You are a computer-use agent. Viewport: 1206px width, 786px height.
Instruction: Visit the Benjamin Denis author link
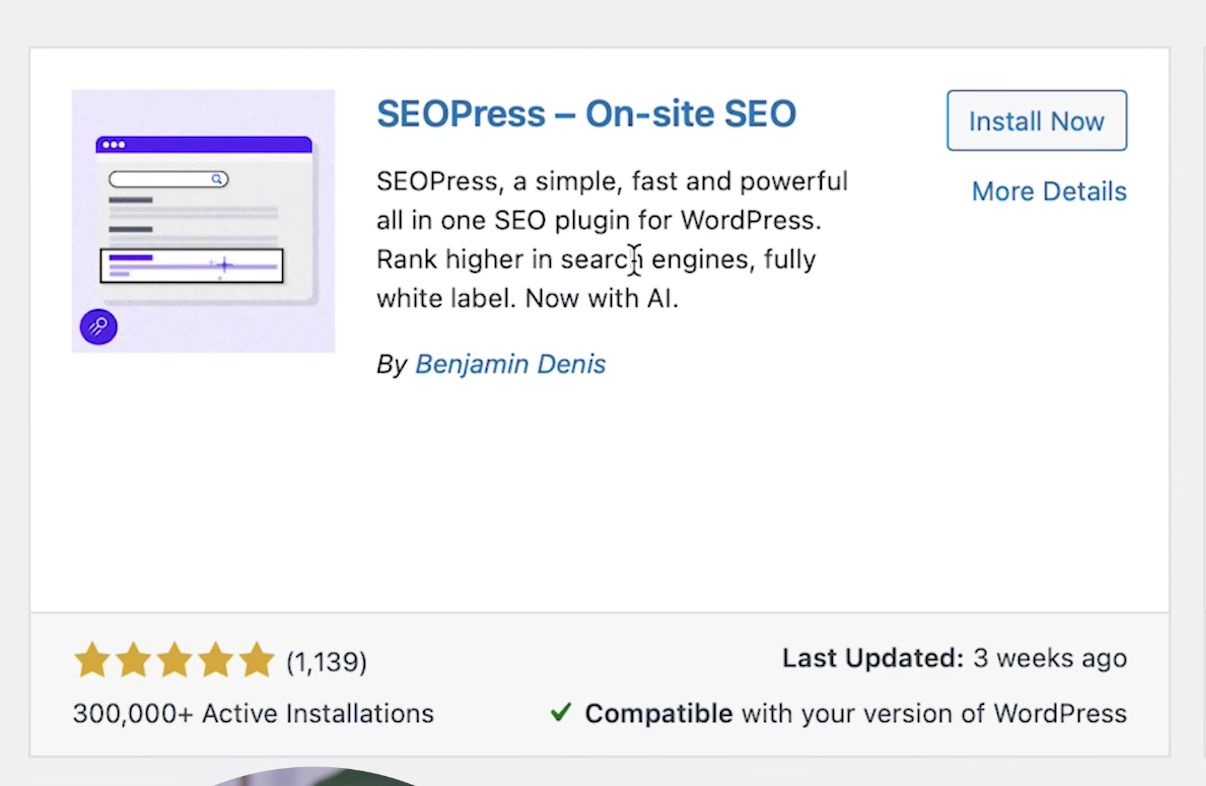(x=510, y=364)
